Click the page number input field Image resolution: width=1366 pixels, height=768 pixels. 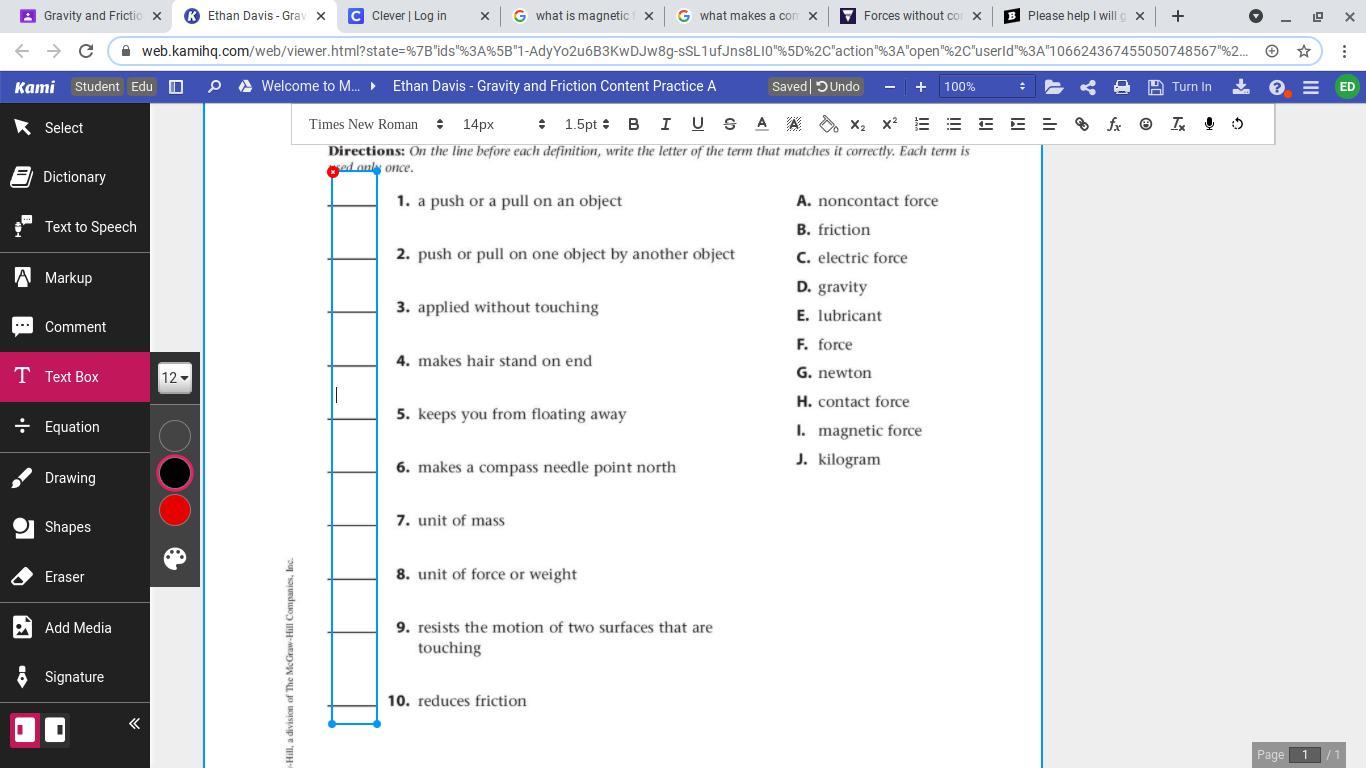(x=1304, y=754)
